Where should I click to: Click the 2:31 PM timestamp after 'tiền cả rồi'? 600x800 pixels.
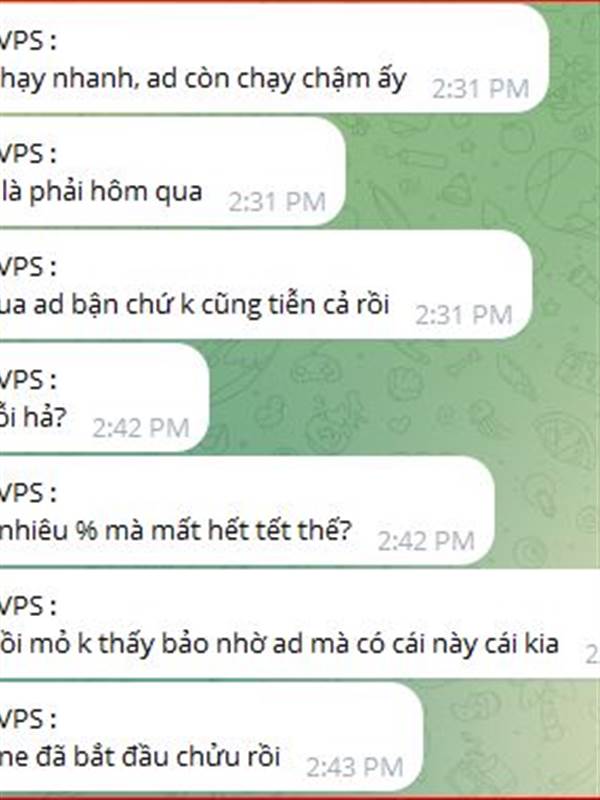point(463,315)
